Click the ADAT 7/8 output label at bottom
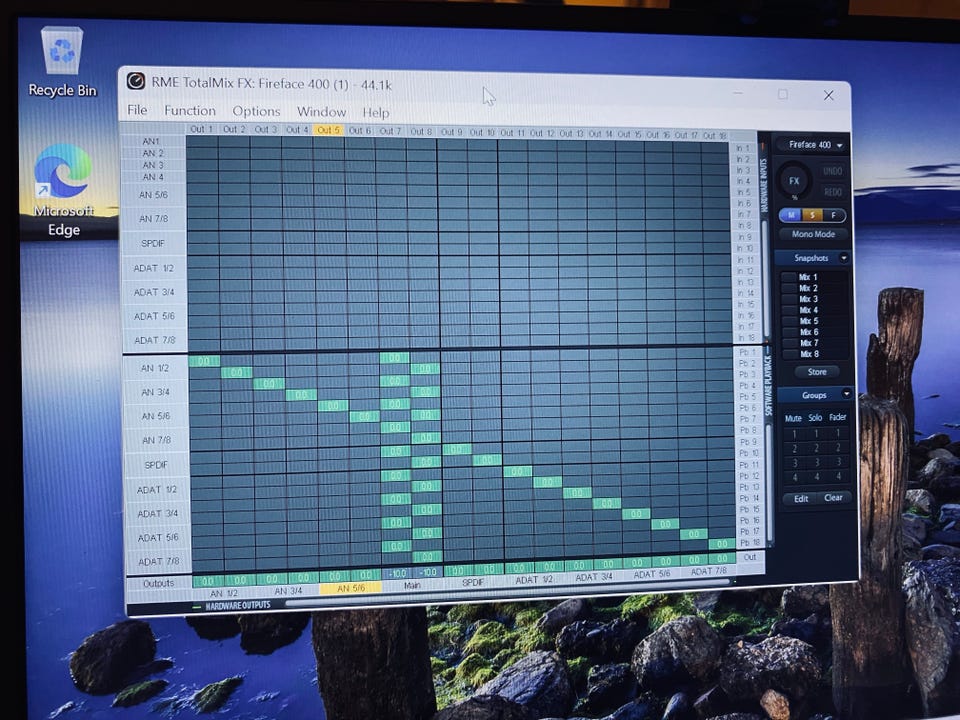This screenshot has height=720, width=960. (x=709, y=571)
